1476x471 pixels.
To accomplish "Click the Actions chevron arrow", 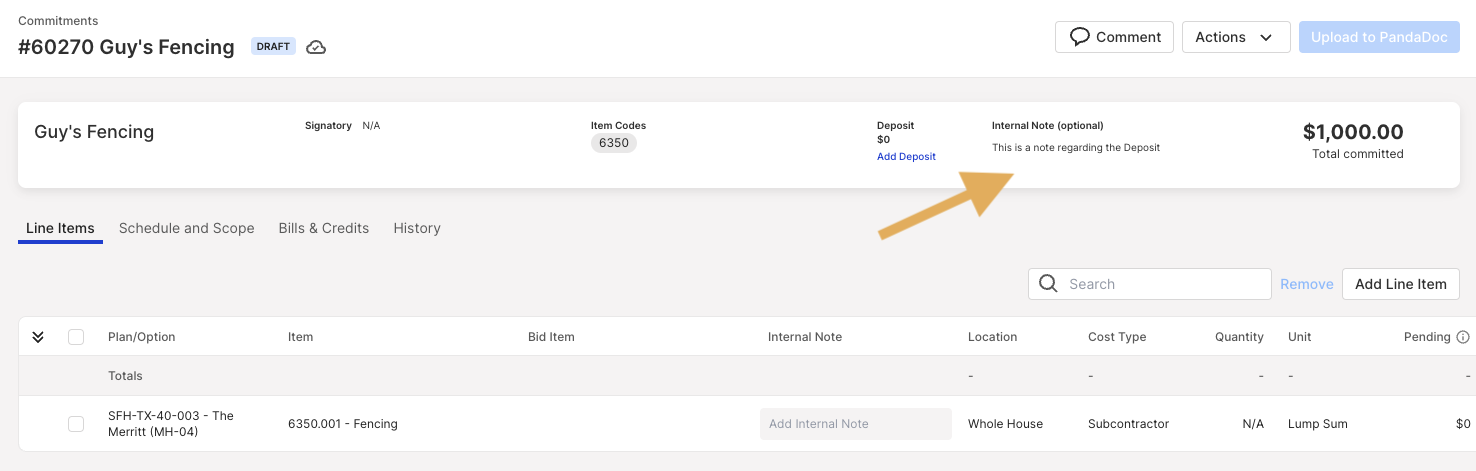I will click(1266, 38).
